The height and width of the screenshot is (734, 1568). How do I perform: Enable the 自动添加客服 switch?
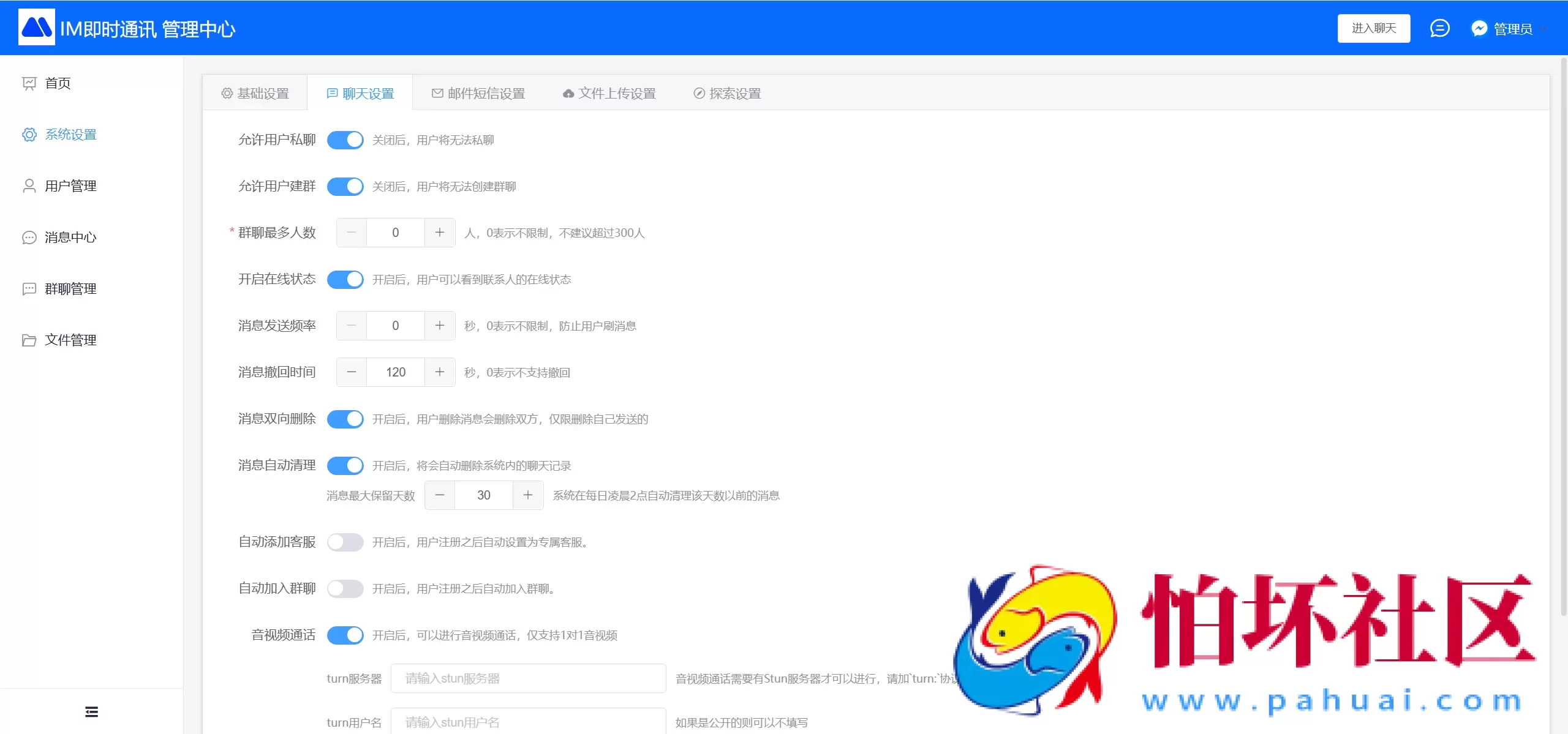coord(345,542)
